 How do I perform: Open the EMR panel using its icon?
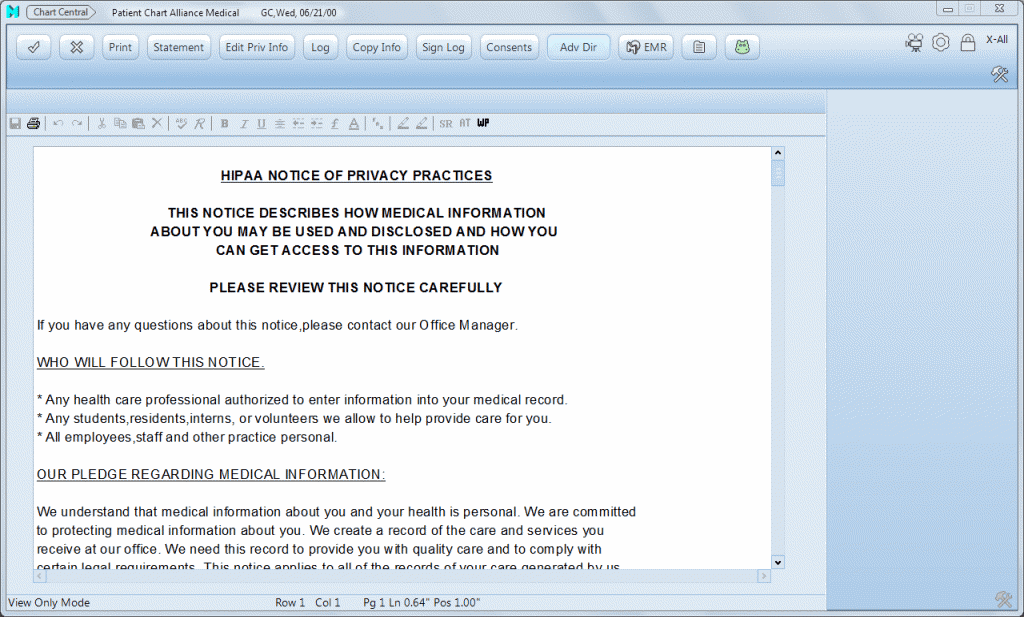click(x=645, y=46)
